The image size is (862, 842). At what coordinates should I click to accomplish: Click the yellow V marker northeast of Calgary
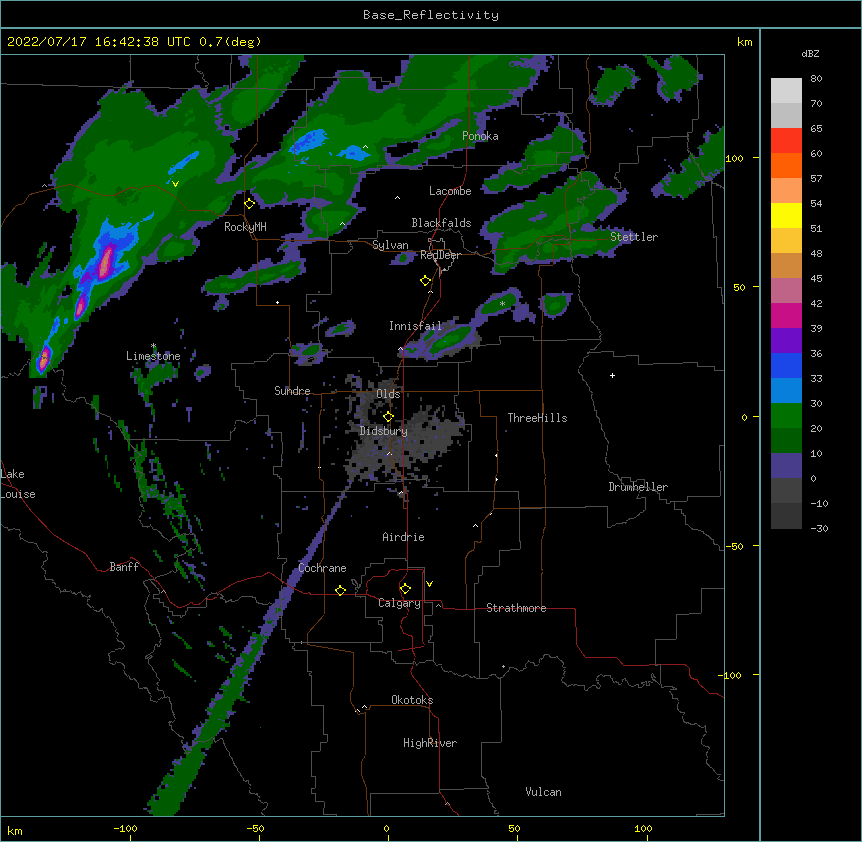[429, 584]
